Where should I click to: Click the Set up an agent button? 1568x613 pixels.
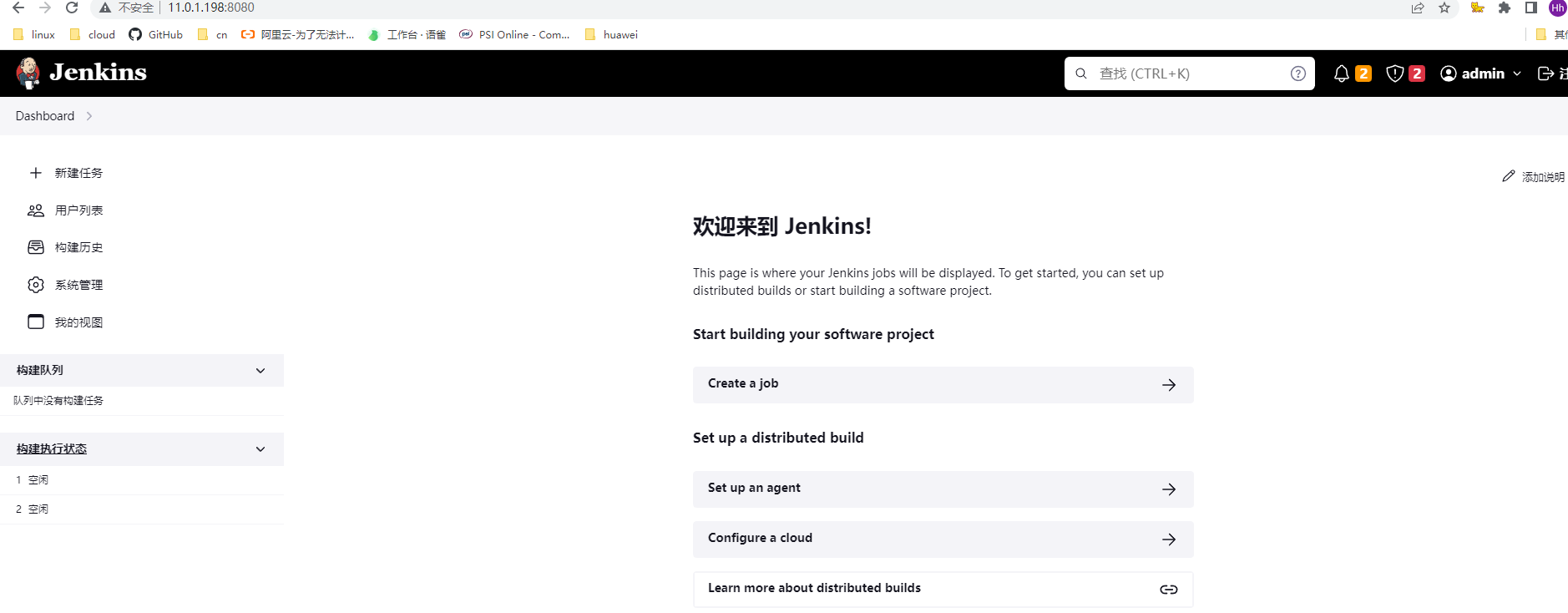943,489
